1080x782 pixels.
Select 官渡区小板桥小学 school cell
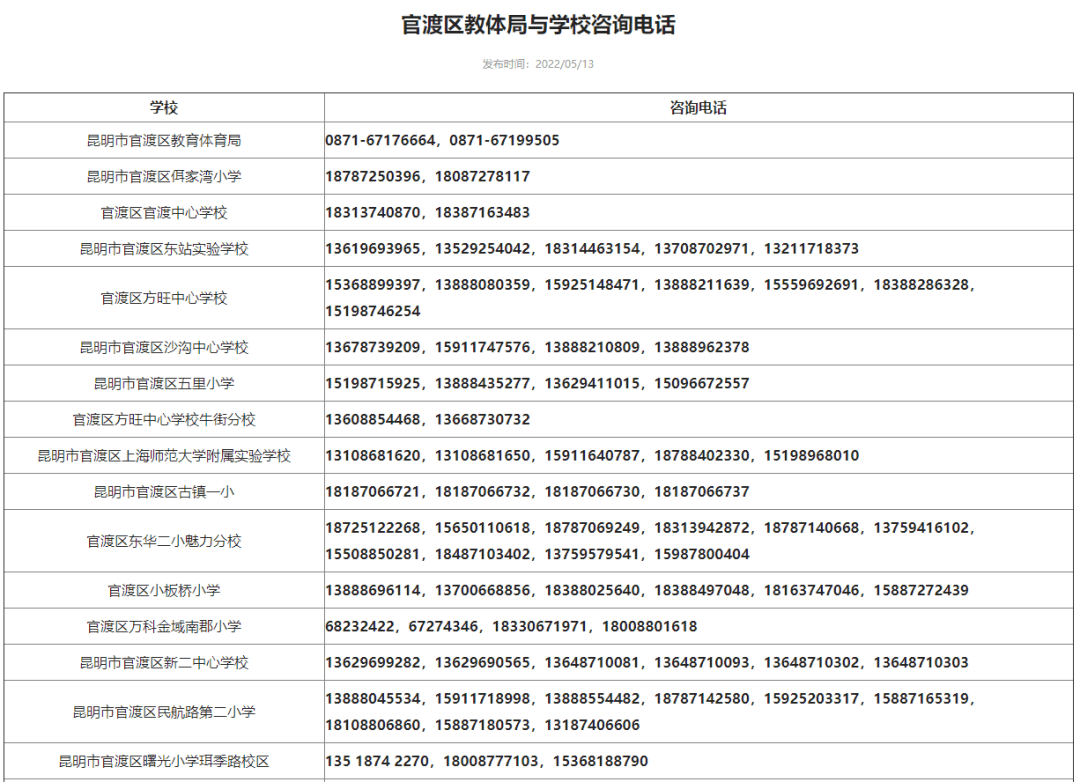(x=164, y=590)
